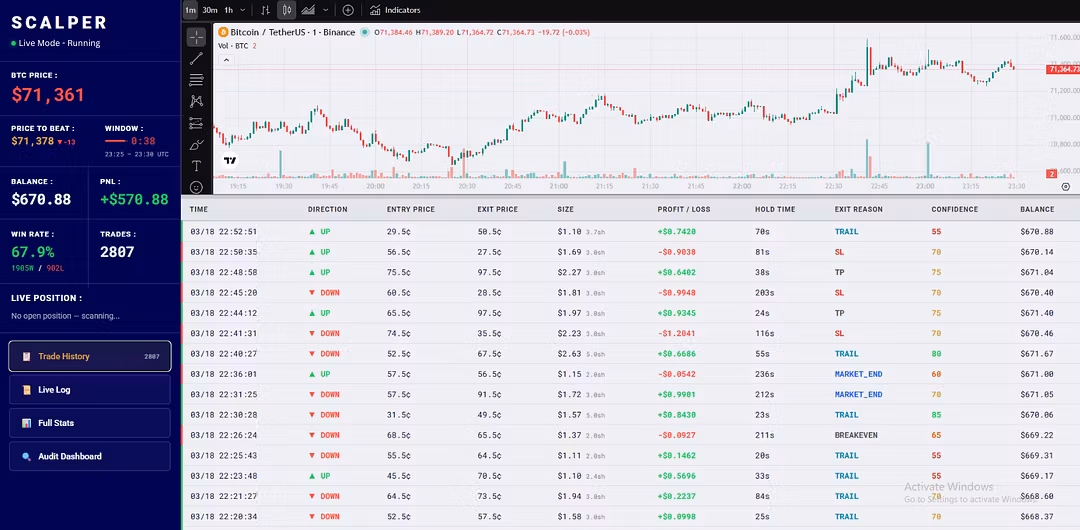Click the green market status dot beside Binance
This screenshot has width=1080, height=530.
(x=364, y=32)
